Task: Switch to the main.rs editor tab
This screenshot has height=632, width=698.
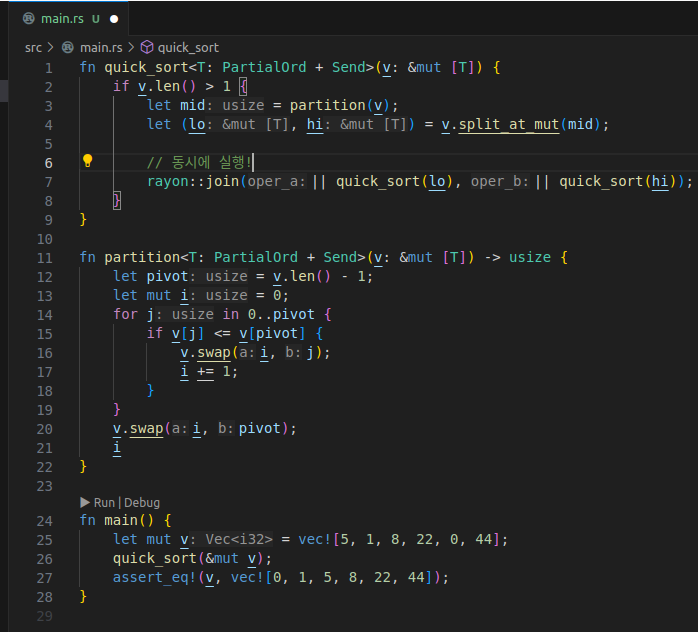Action: coord(60,18)
